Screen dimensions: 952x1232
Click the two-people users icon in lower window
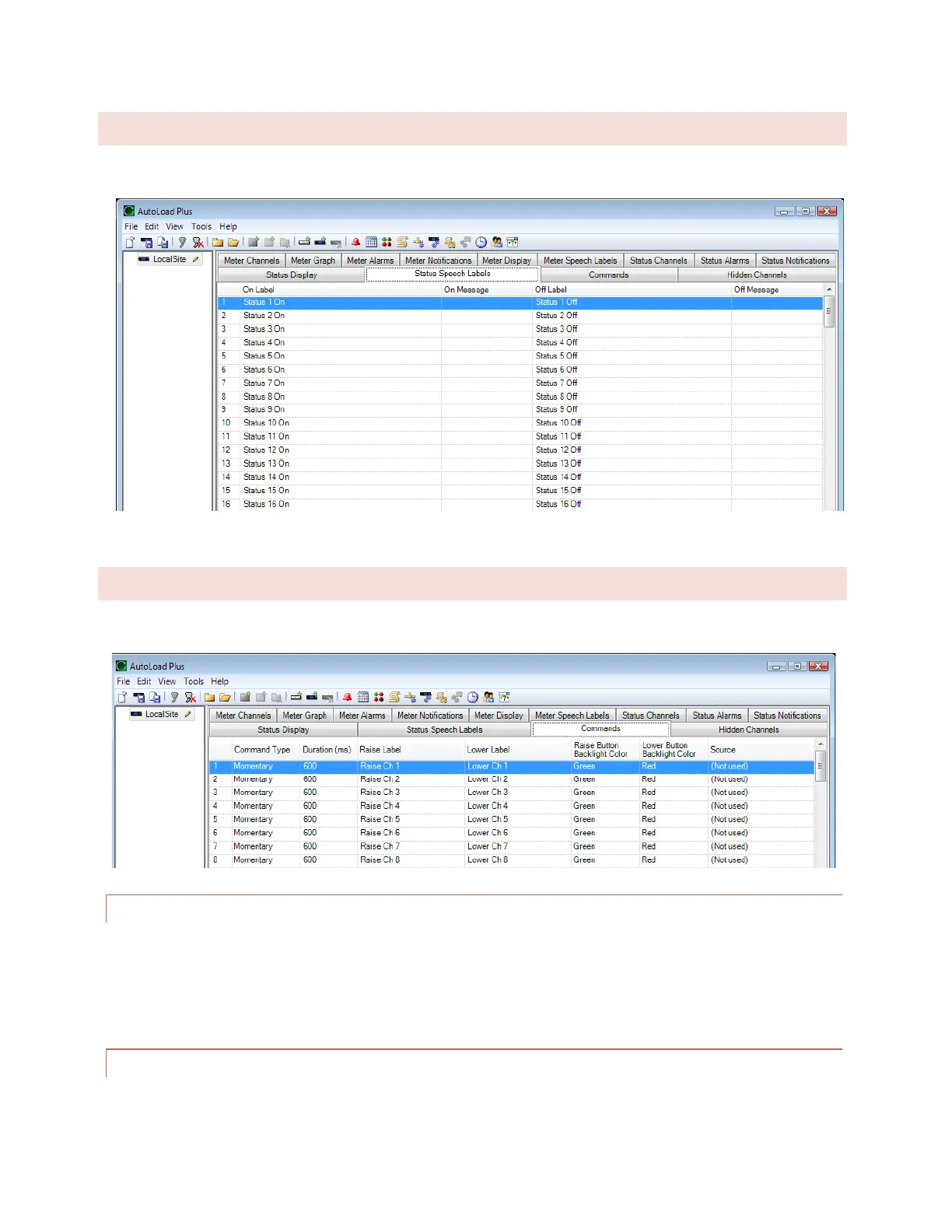488,698
